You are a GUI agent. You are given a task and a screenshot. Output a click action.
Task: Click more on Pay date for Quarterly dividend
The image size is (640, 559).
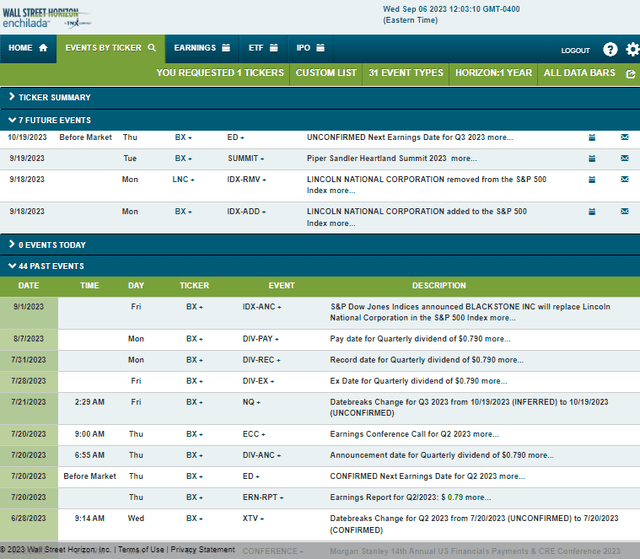pyautogui.click(x=498, y=339)
